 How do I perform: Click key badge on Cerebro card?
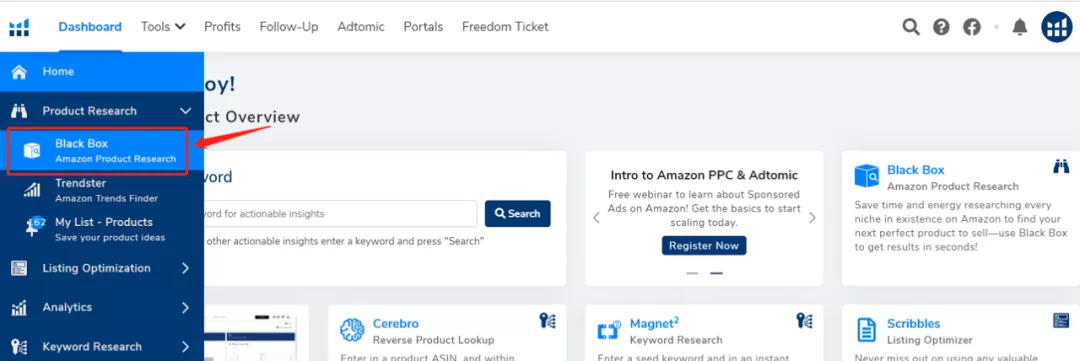548,320
